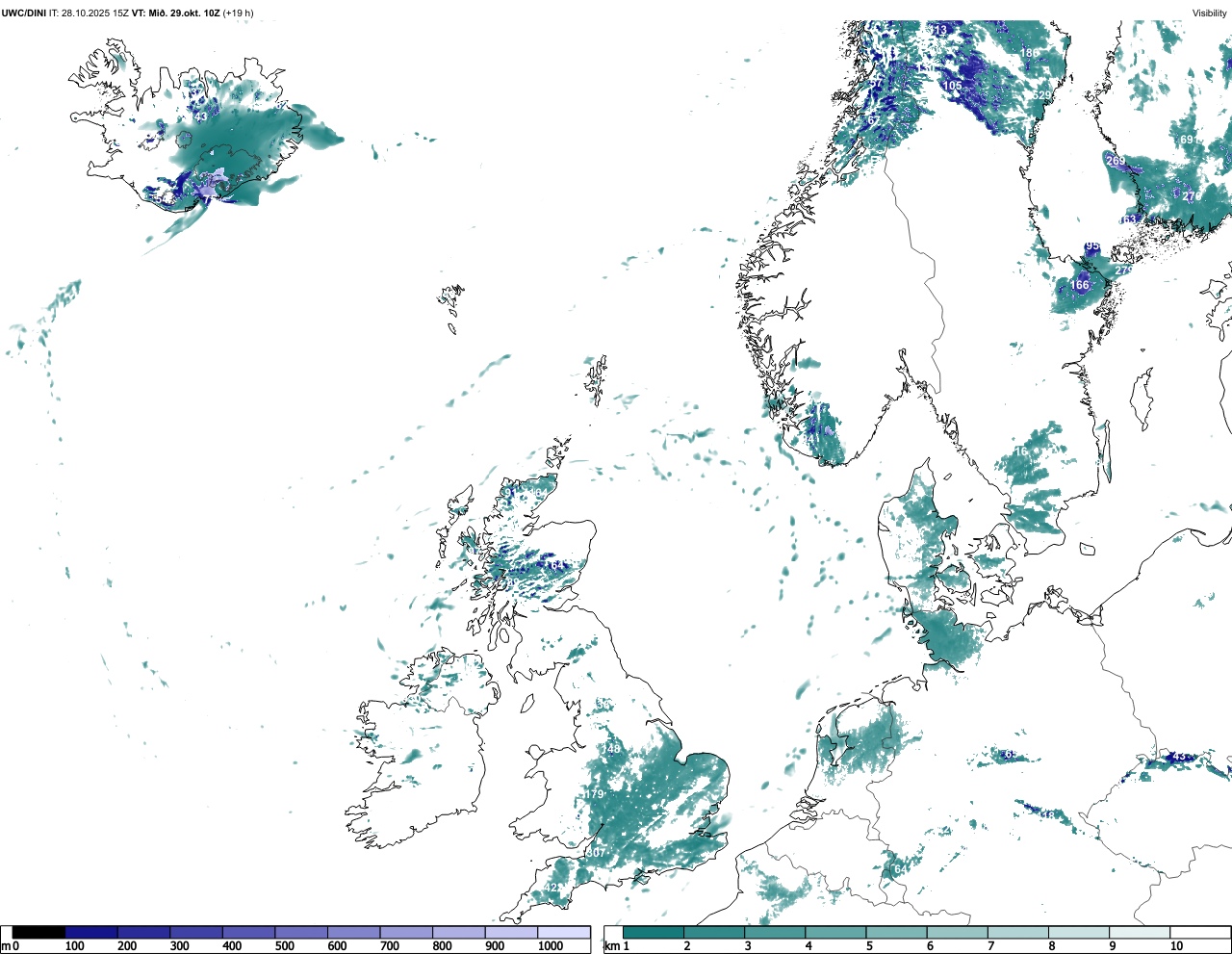Click the white swatch labeled 10 km
Viewport: 1232px width, 954px height.
(x=1199, y=933)
